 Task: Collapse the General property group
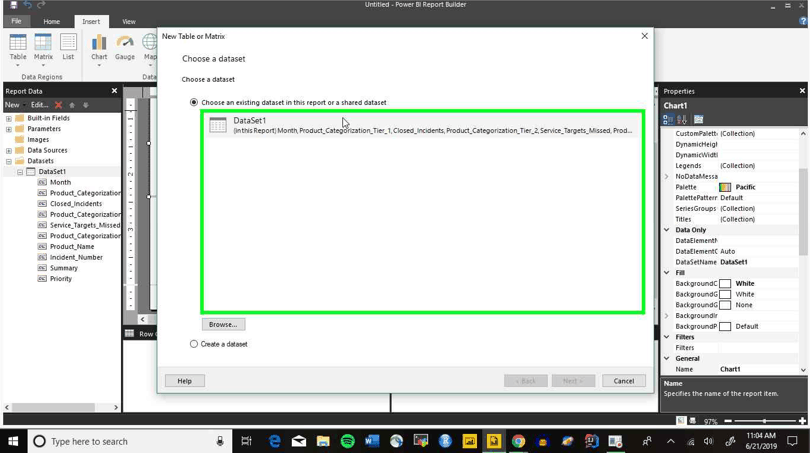click(666, 358)
